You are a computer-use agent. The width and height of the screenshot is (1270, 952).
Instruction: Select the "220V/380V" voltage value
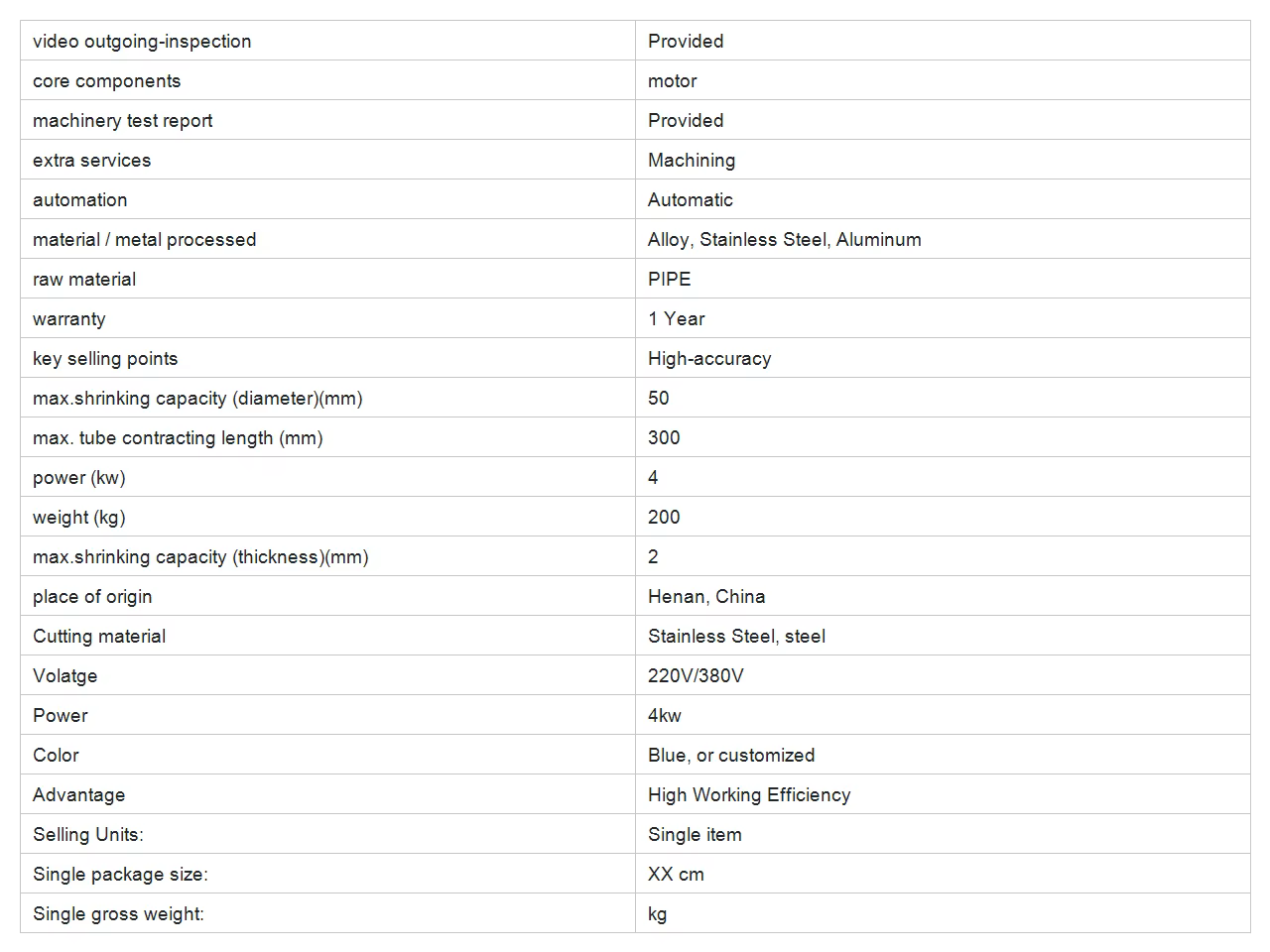(696, 675)
